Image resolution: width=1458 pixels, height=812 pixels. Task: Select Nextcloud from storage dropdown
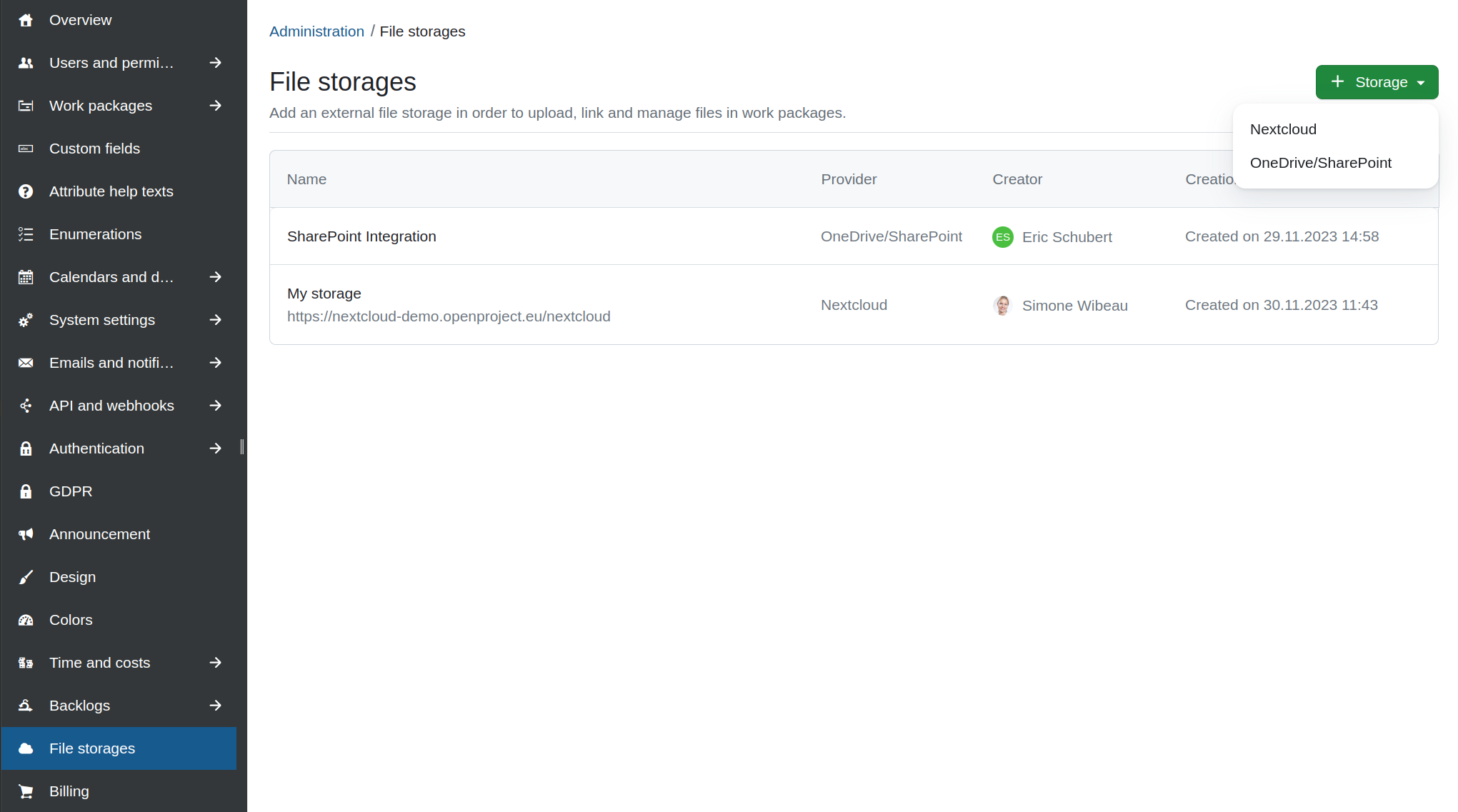click(x=1284, y=128)
